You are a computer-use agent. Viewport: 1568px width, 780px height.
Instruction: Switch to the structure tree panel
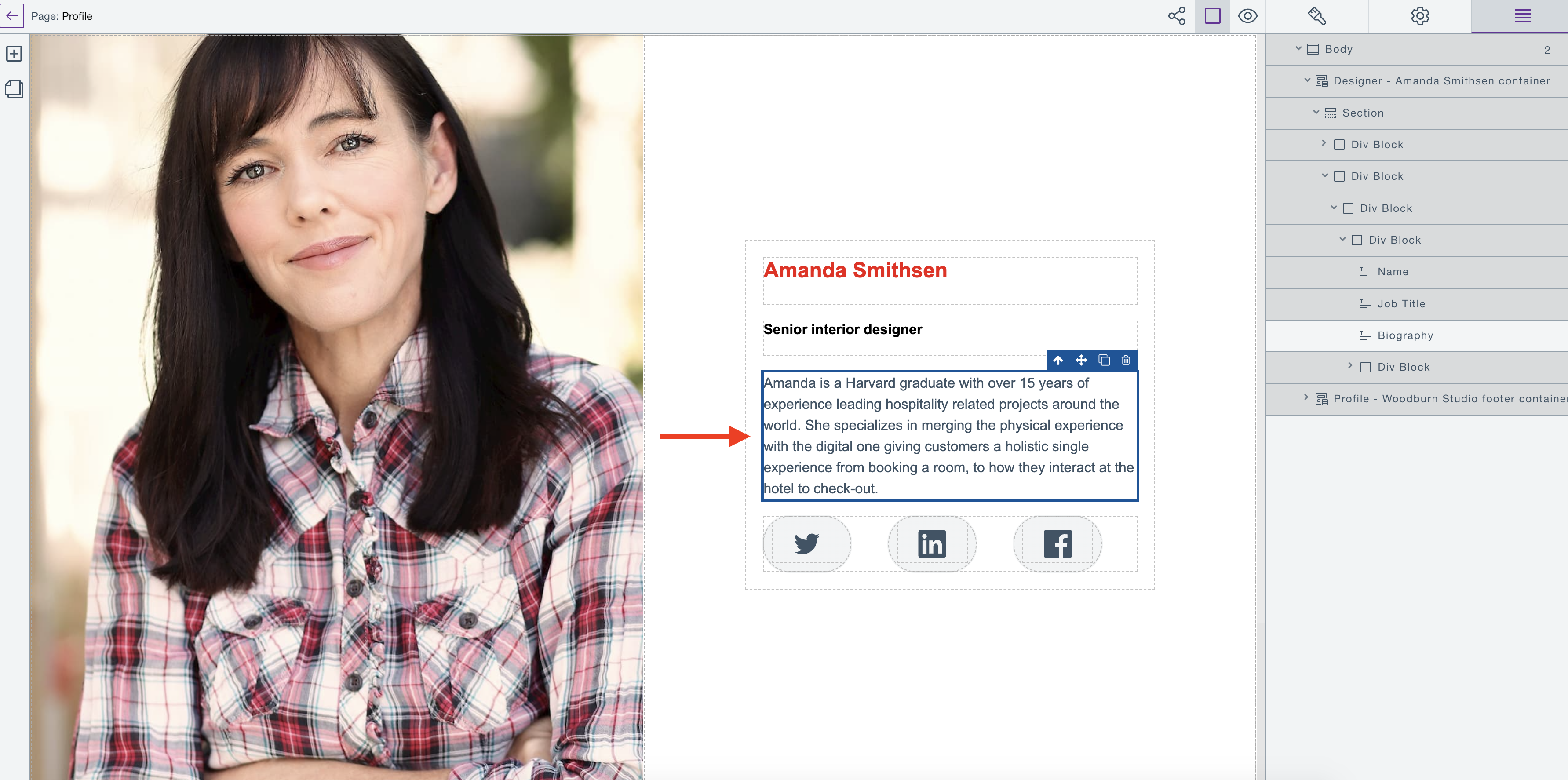(1522, 16)
